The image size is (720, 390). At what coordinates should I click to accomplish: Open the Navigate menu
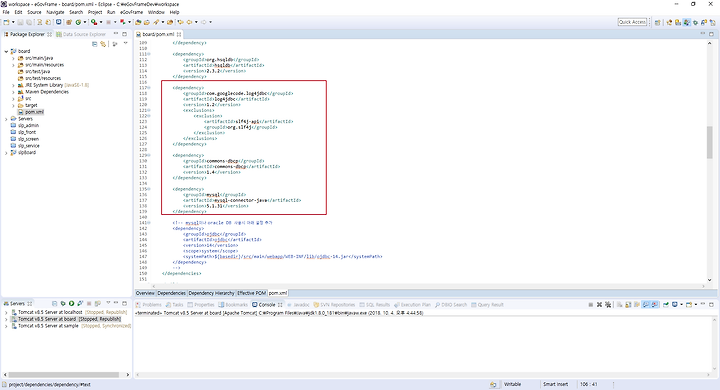click(55, 12)
